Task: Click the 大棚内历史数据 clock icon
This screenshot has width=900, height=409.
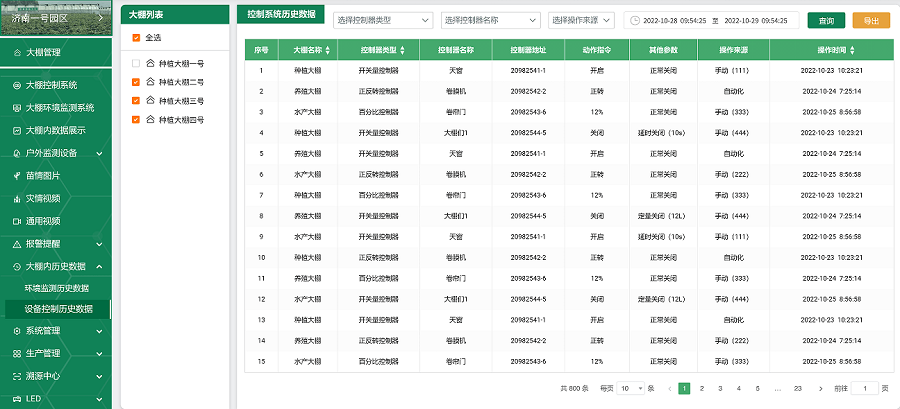Action: point(17,267)
